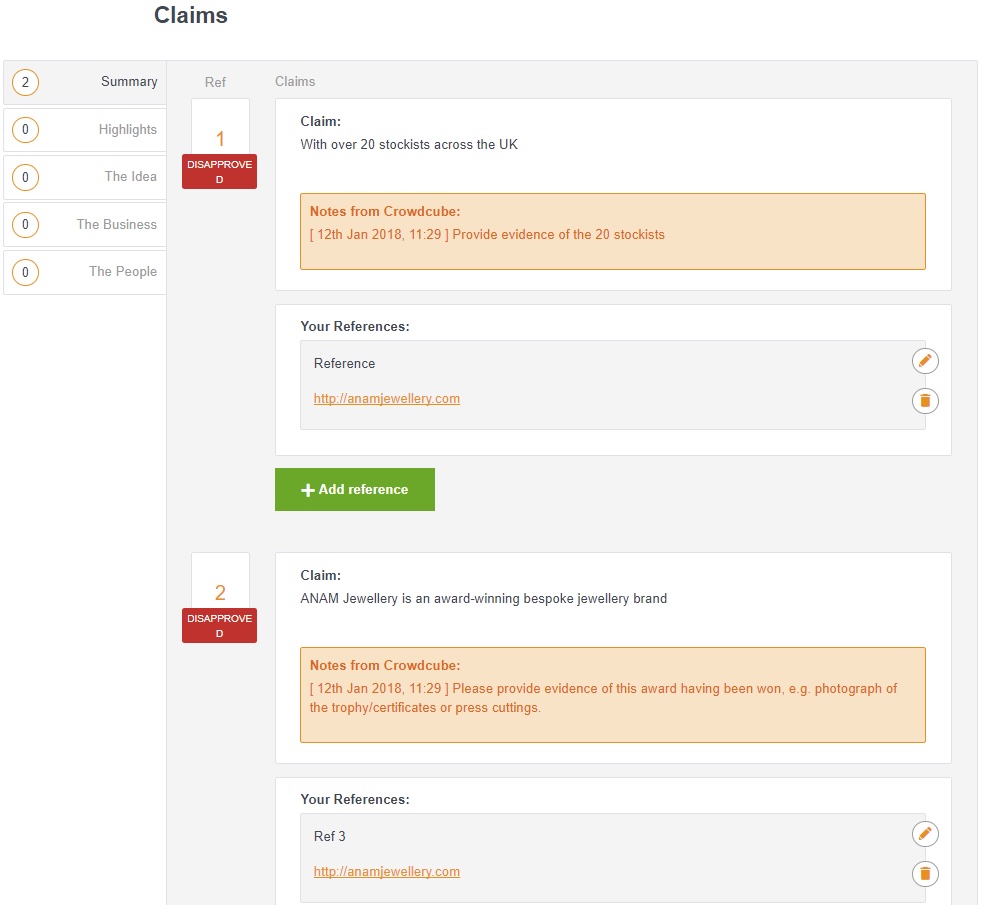Click the DISAPPROVED badge on claim 2
The width and height of the screenshot is (996, 905).
219,625
